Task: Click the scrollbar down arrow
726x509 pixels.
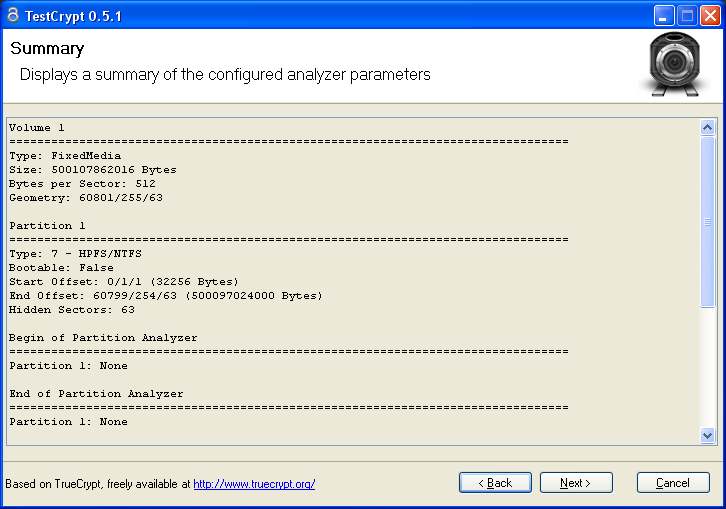Action: coord(707,435)
